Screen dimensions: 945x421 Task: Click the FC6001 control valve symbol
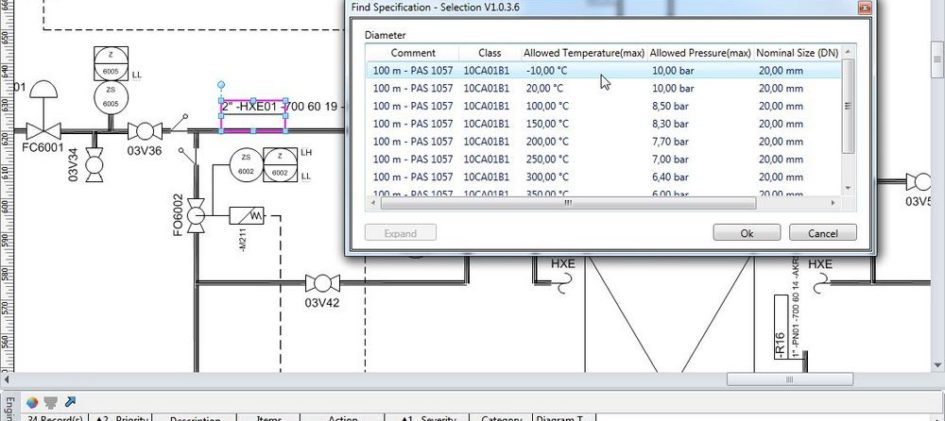point(42,129)
